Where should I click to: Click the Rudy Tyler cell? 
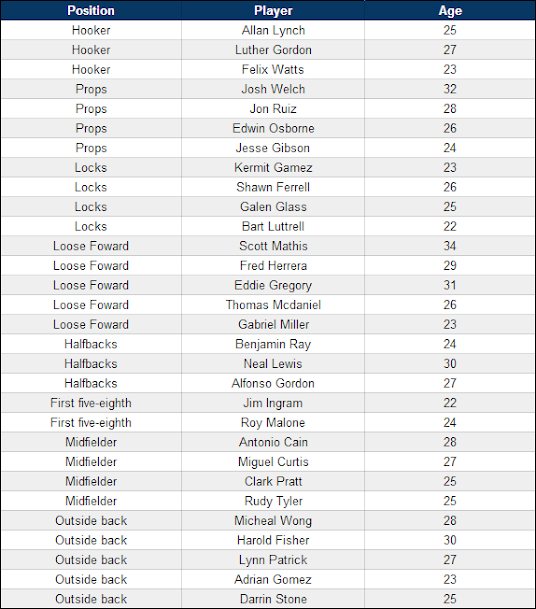click(273, 501)
